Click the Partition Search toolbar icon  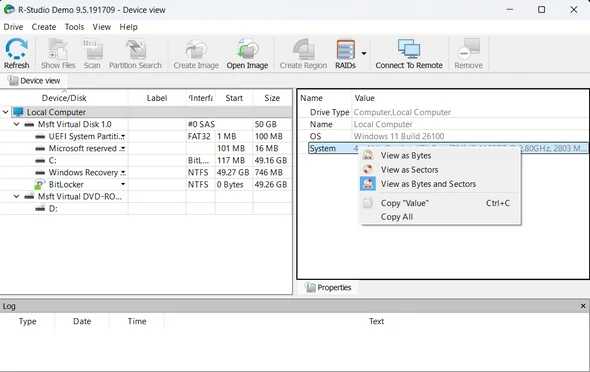coord(135,49)
